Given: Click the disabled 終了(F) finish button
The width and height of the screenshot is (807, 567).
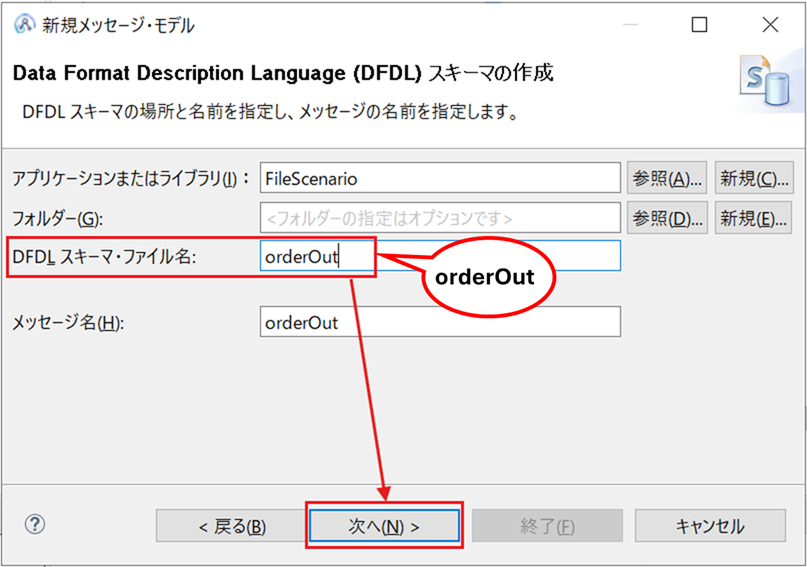Looking at the screenshot, I should coord(547,526).
